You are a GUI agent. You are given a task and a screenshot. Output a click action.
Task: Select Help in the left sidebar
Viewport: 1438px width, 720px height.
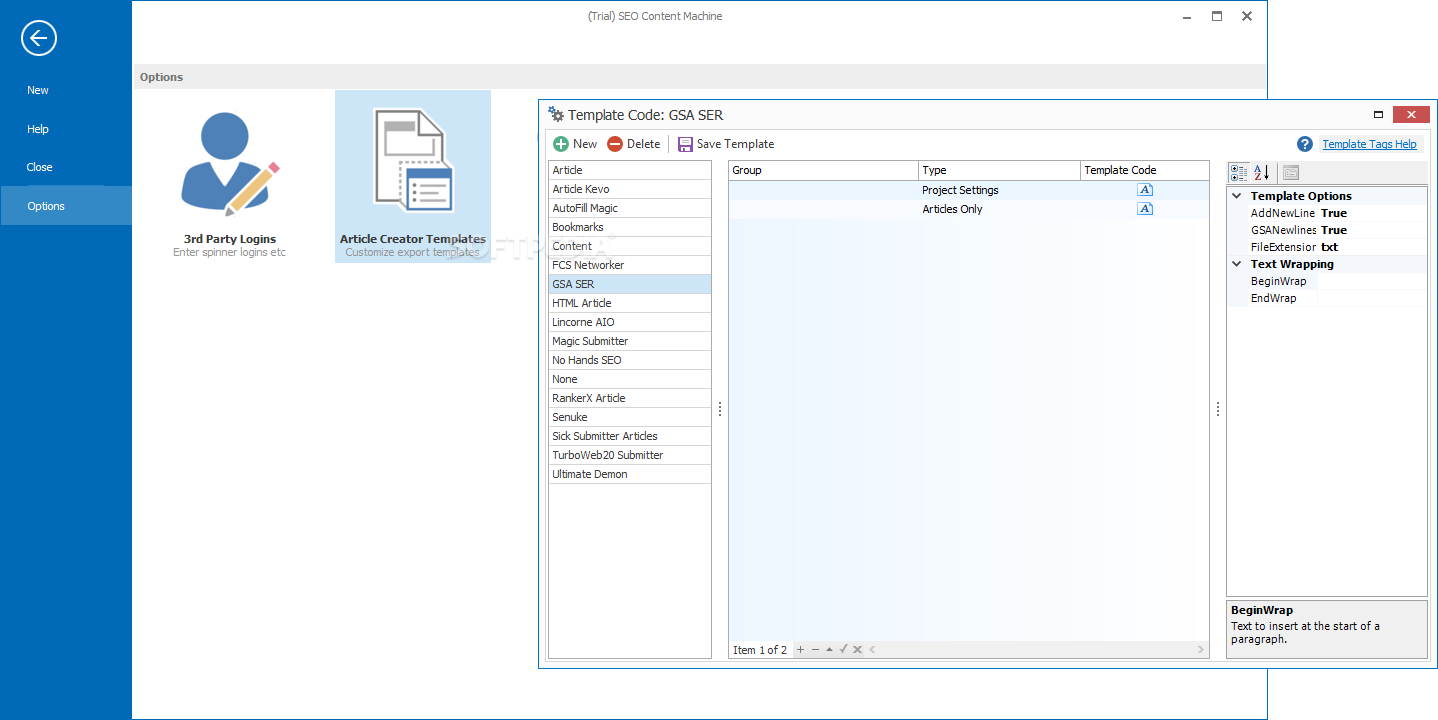coord(66,129)
